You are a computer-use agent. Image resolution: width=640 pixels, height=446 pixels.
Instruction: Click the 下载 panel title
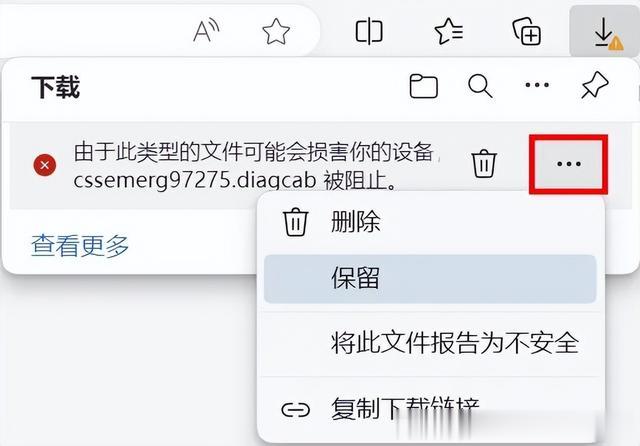tap(56, 87)
